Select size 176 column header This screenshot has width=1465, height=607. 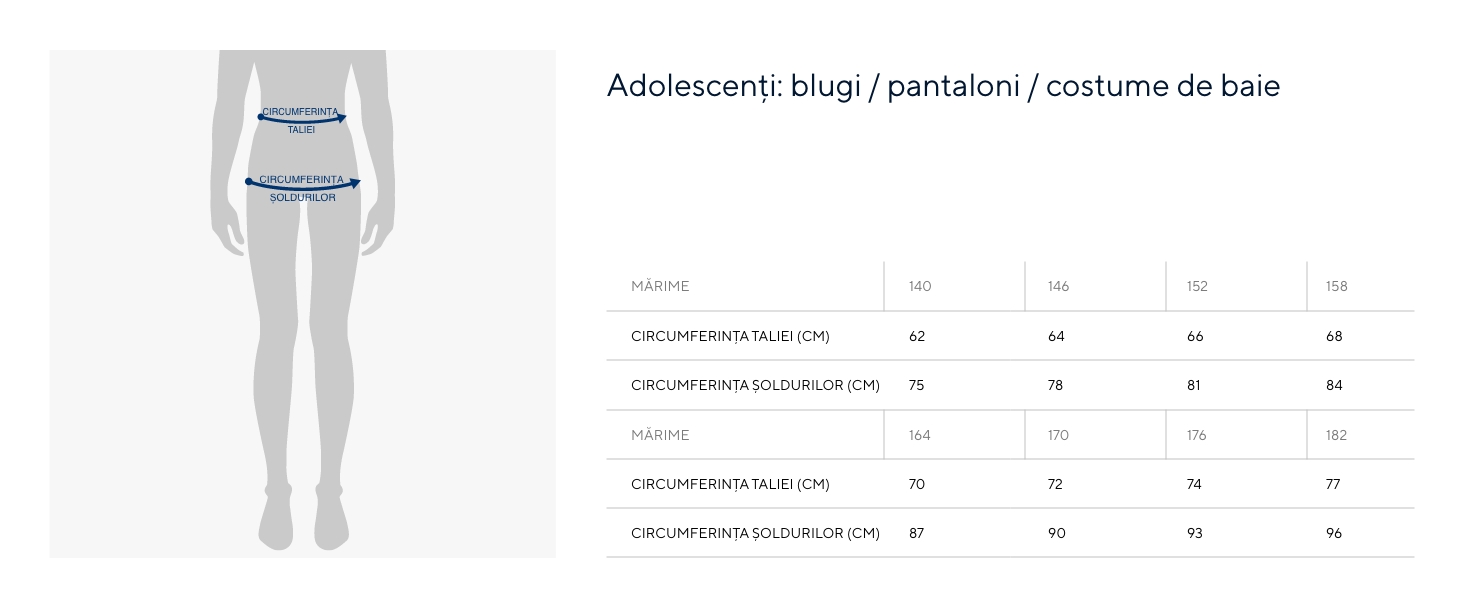(x=1196, y=435)
